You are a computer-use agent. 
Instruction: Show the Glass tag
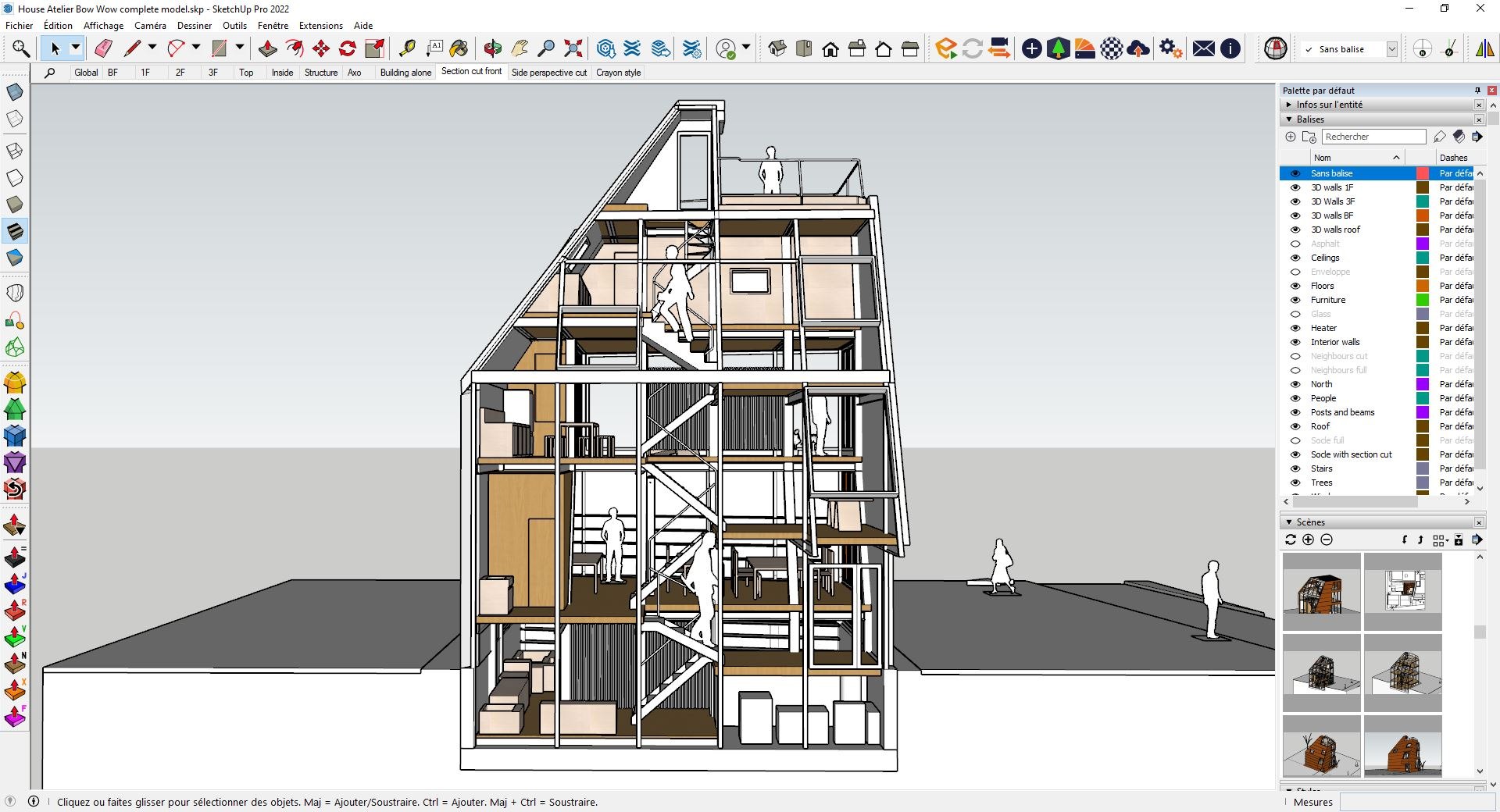tap(1295, 314)
